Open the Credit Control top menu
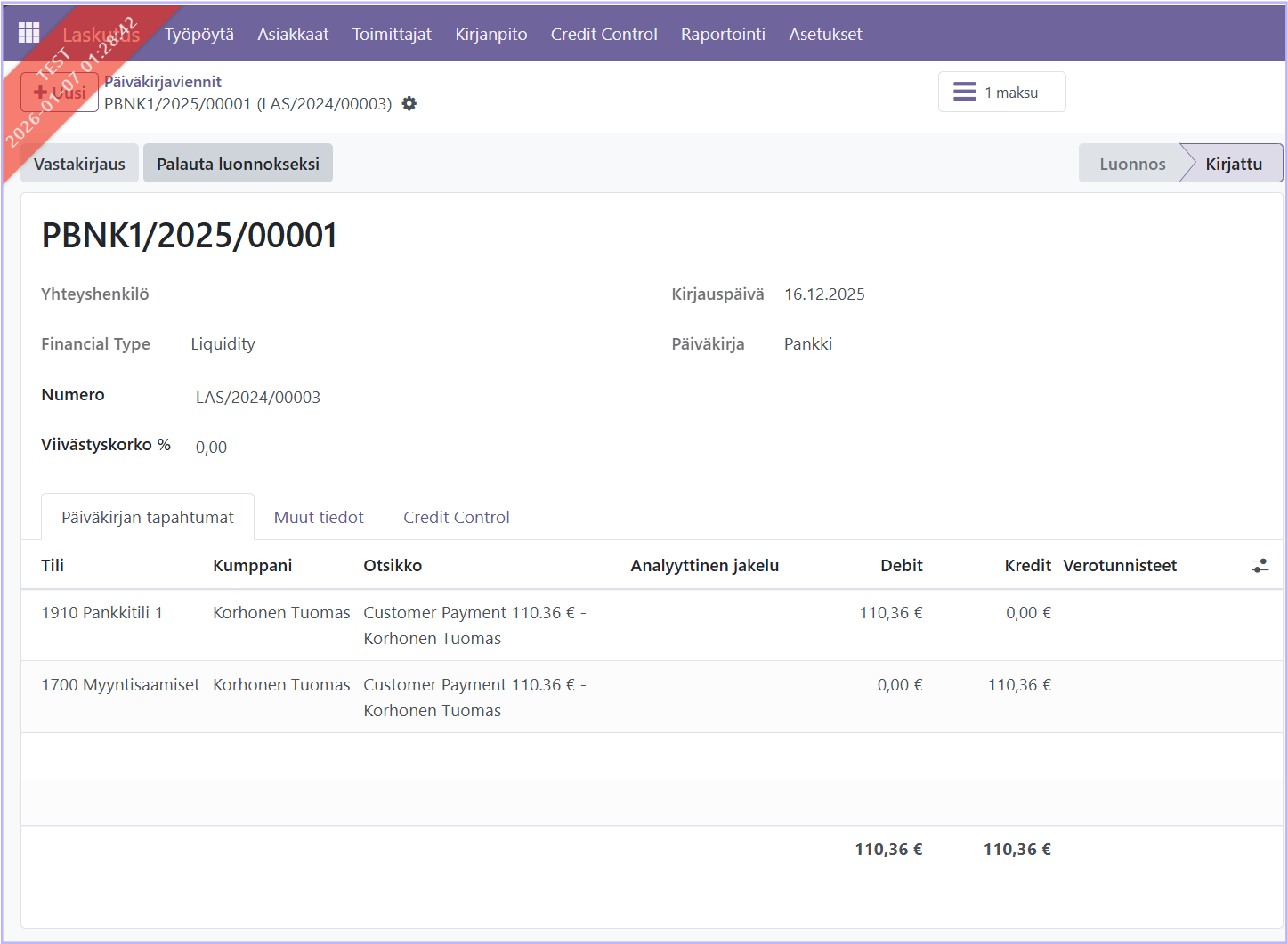 tap(603, 35)
